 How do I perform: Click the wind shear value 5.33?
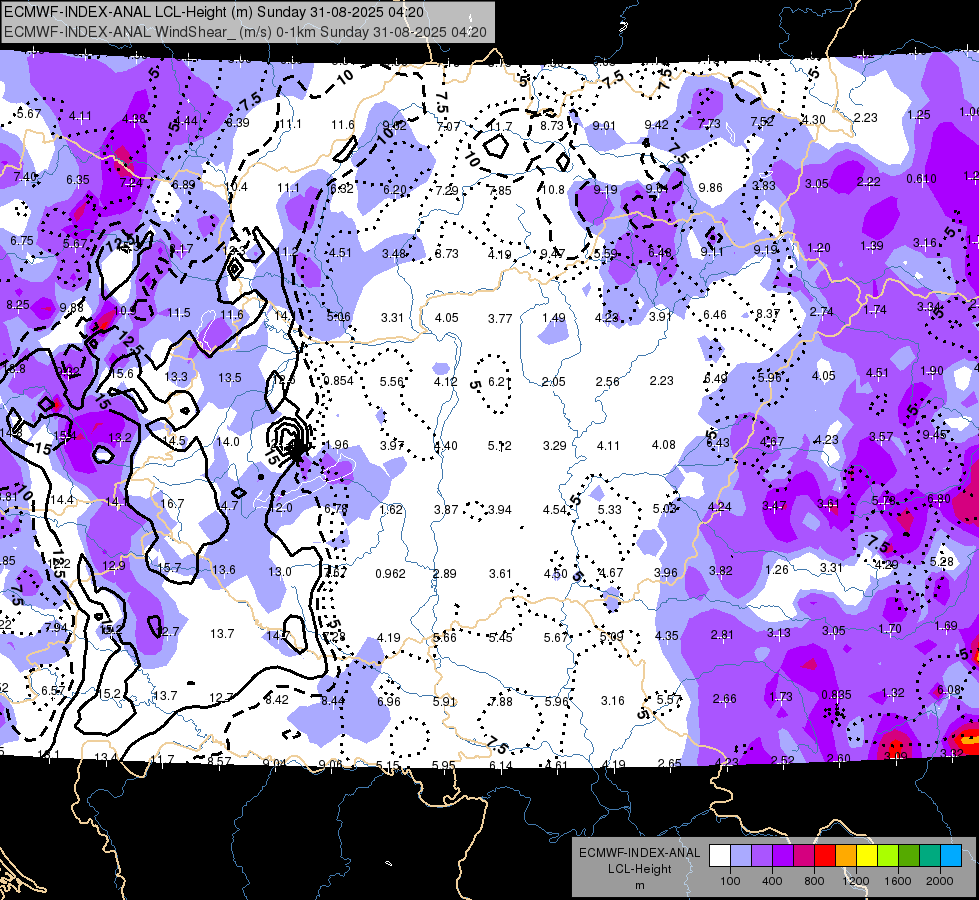(610, 510)
